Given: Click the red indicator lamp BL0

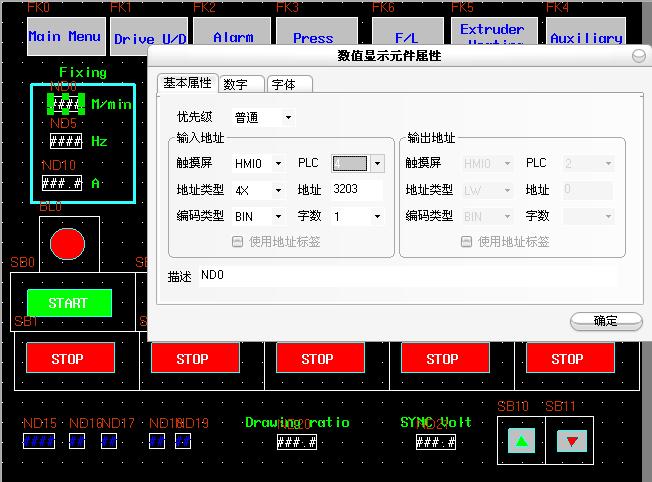Looking at the screenshot, I should (67, 242).
